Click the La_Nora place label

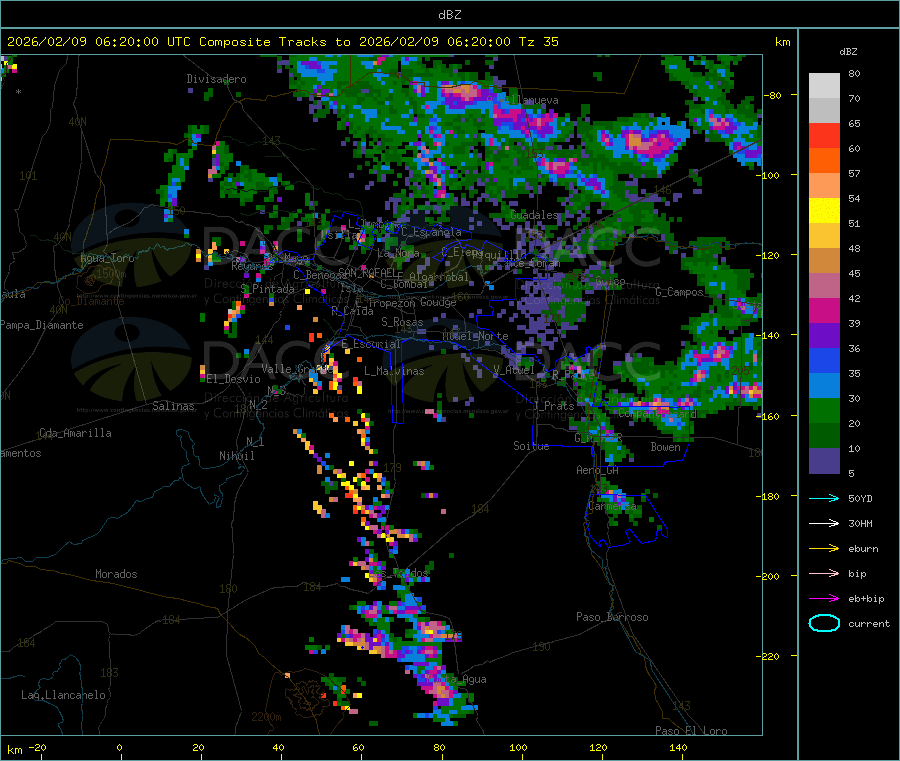[398, 253]
